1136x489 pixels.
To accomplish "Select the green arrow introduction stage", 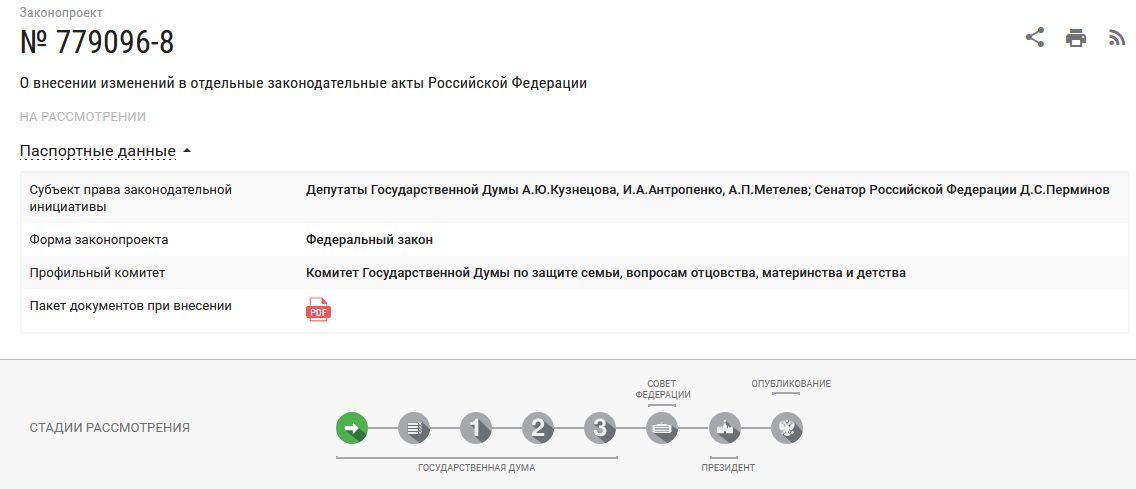I will [352, 429].
